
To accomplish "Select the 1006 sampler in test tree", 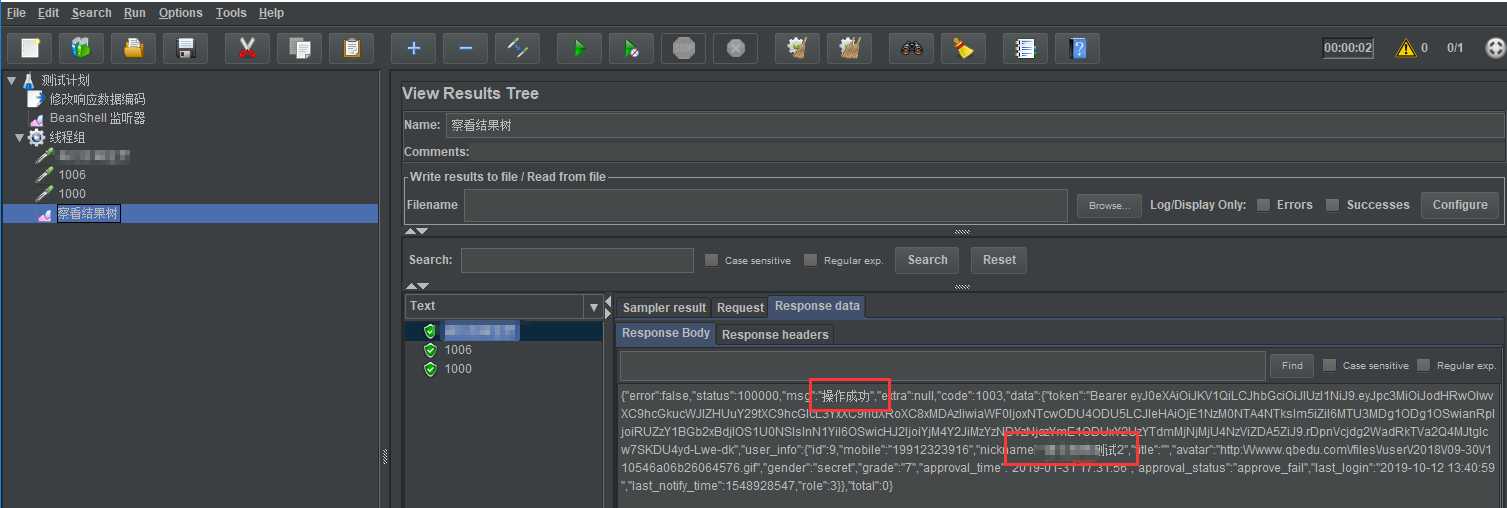I will (72, 175).
